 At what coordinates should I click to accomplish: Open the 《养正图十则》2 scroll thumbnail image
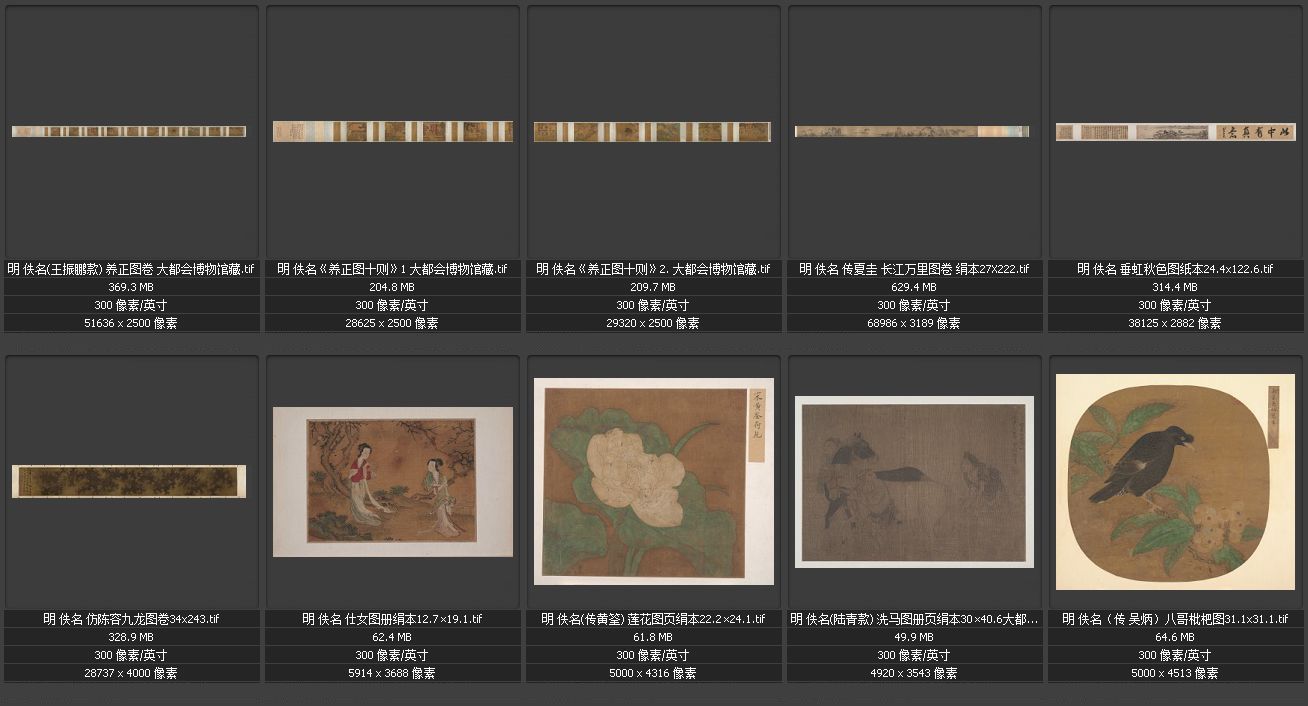(x=653, y=131)
